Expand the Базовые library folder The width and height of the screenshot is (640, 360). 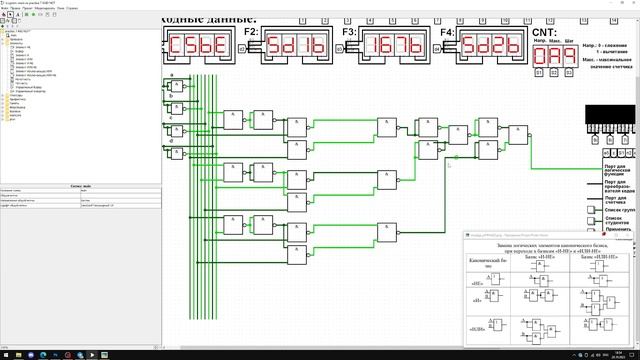pos(3,111)
